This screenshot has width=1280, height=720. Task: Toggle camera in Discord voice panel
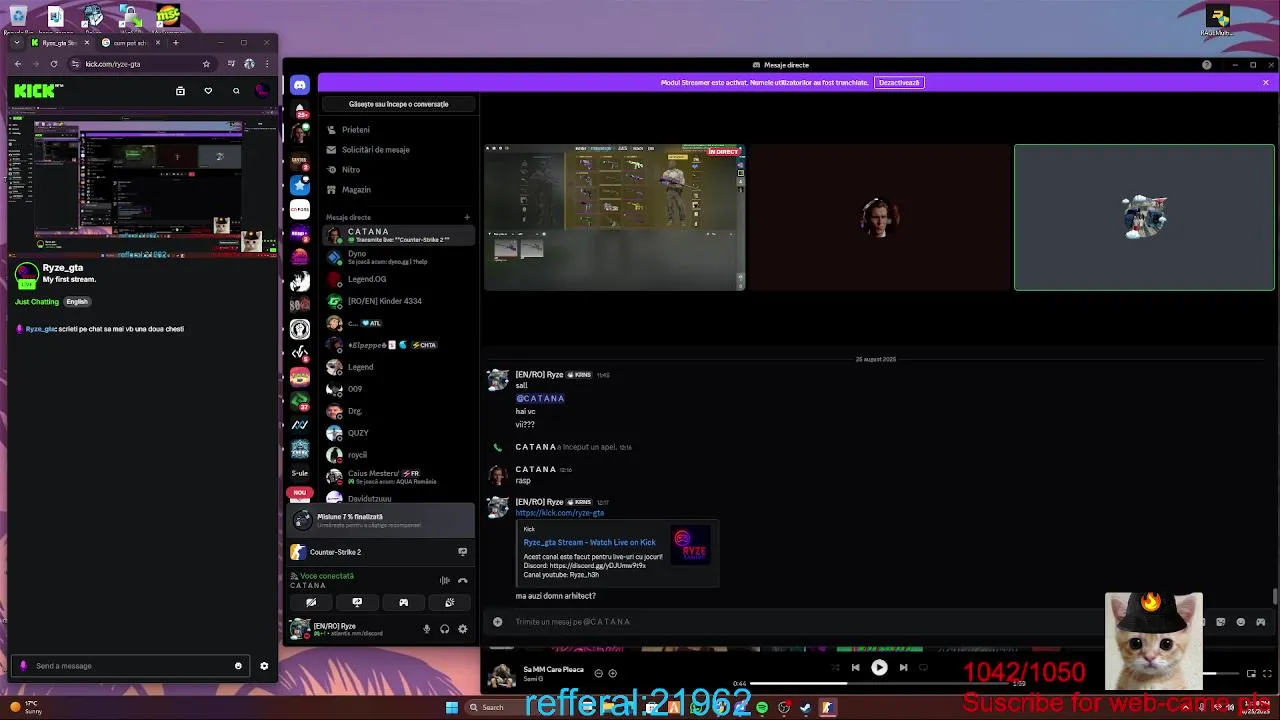tap(311, 602)
